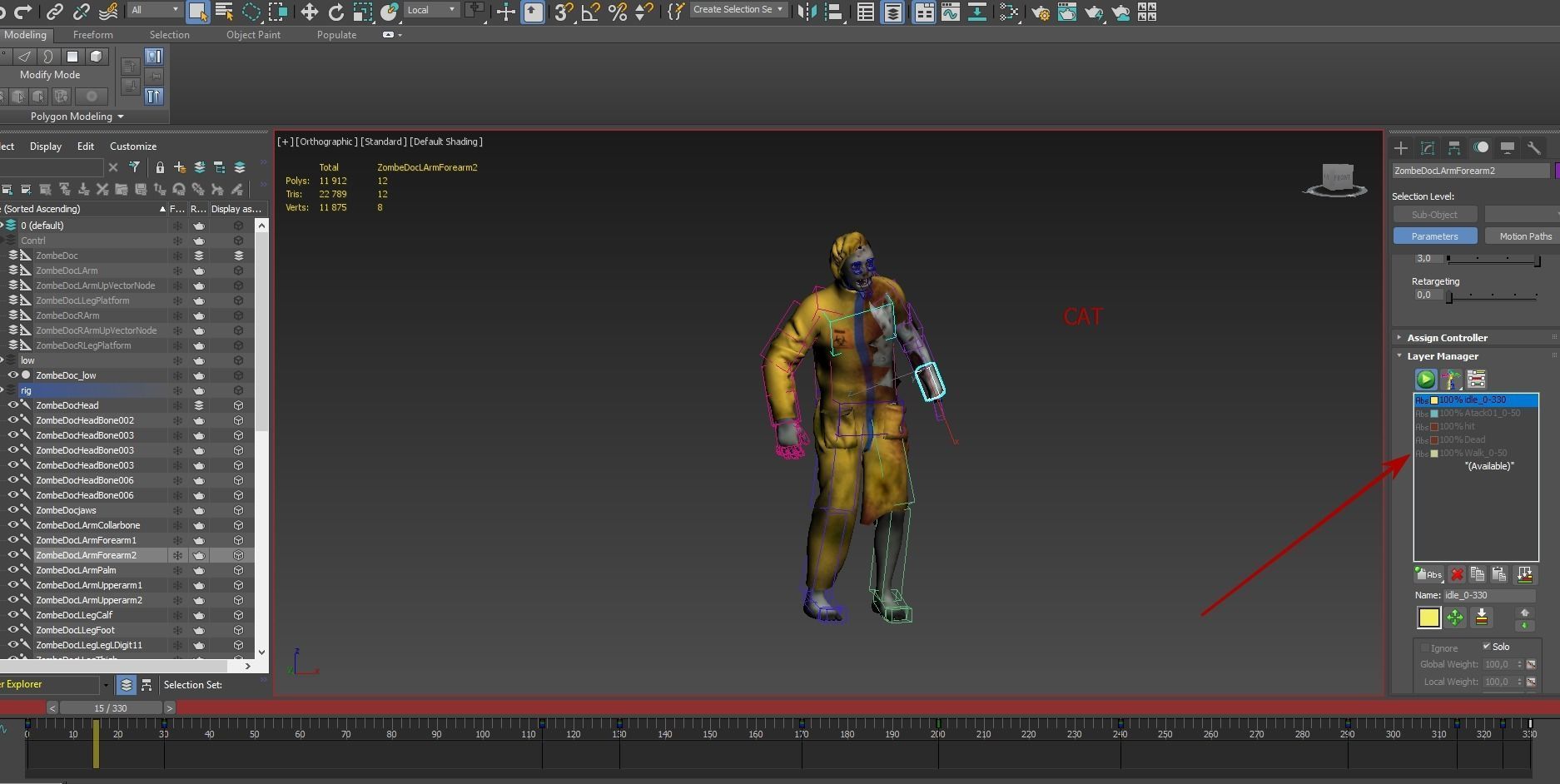Click the next frame arrow on time slider
The height and width of the screenshot is (784, 1560).
169,708
